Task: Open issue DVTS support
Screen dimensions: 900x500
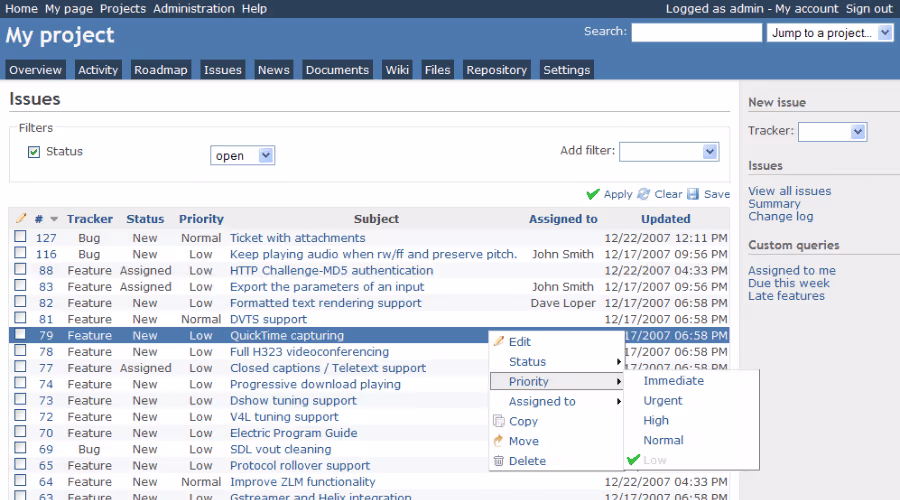Action: pos(268,319)
